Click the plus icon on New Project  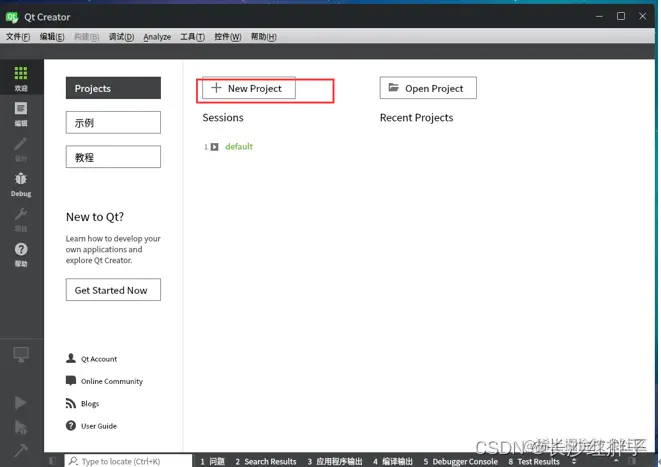point(216,88)
